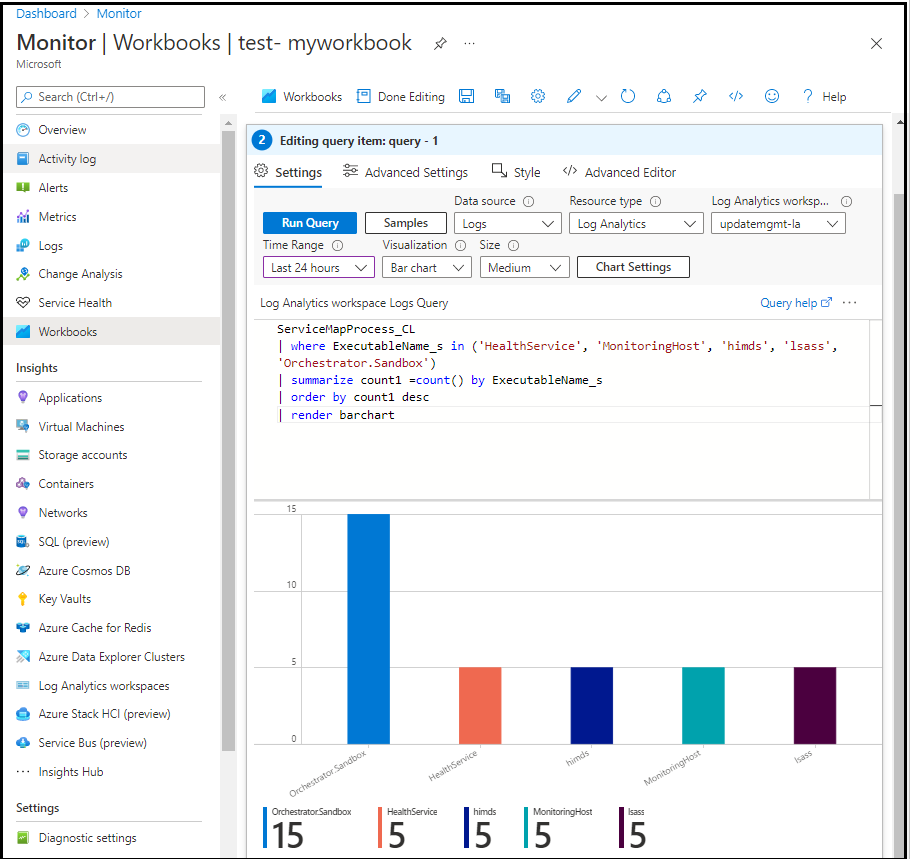Select the pencil Edit icon on the toolbar

pyautogui.click(x=572, y=96)
